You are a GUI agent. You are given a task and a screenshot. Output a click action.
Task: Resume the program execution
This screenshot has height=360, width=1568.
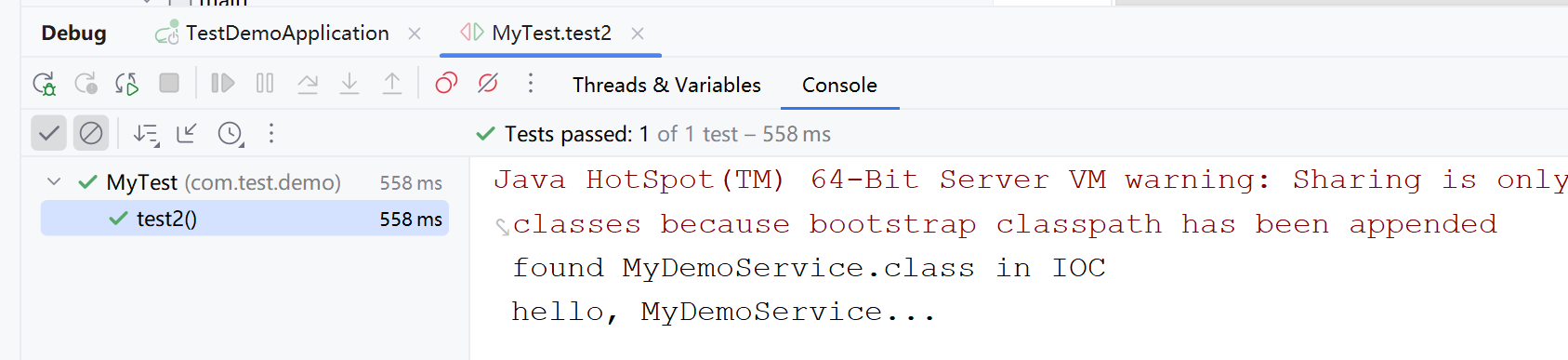(x=222, y=84)
